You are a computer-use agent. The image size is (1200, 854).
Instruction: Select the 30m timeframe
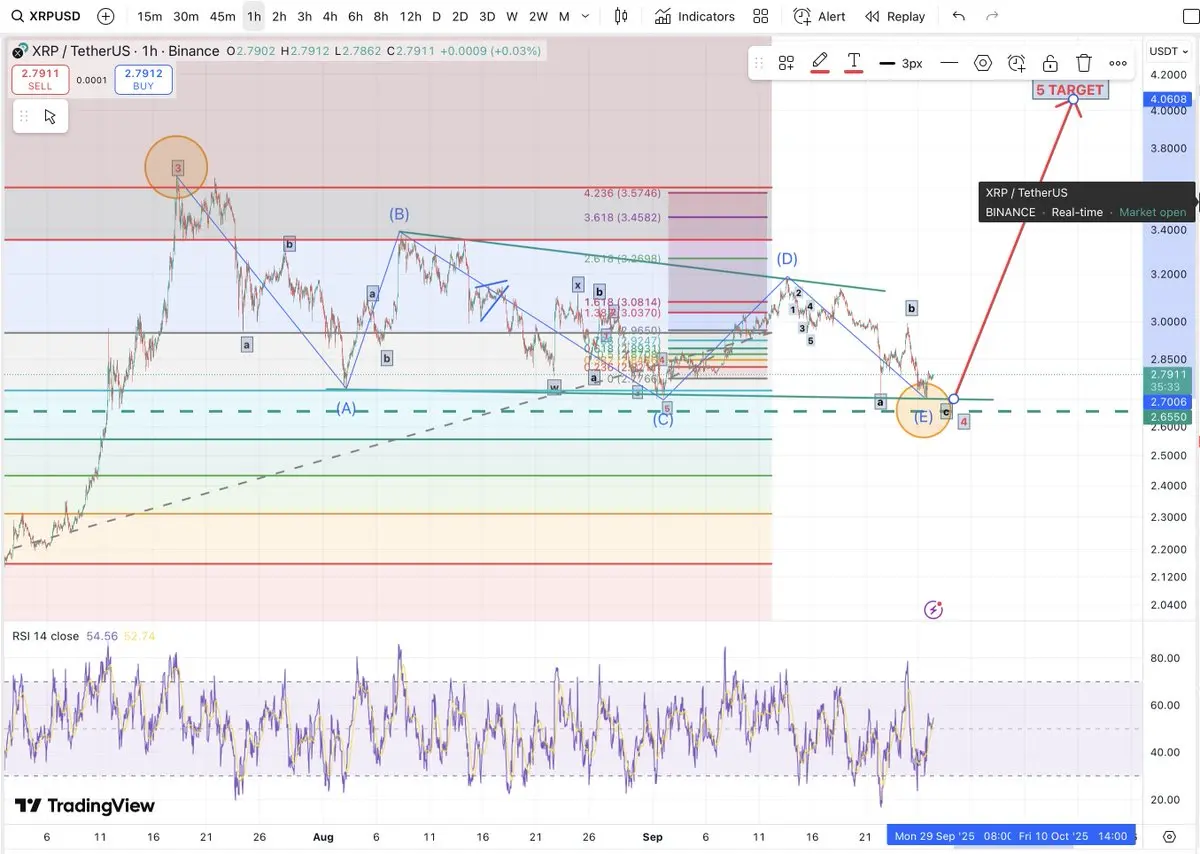click(x=185, y=16)
